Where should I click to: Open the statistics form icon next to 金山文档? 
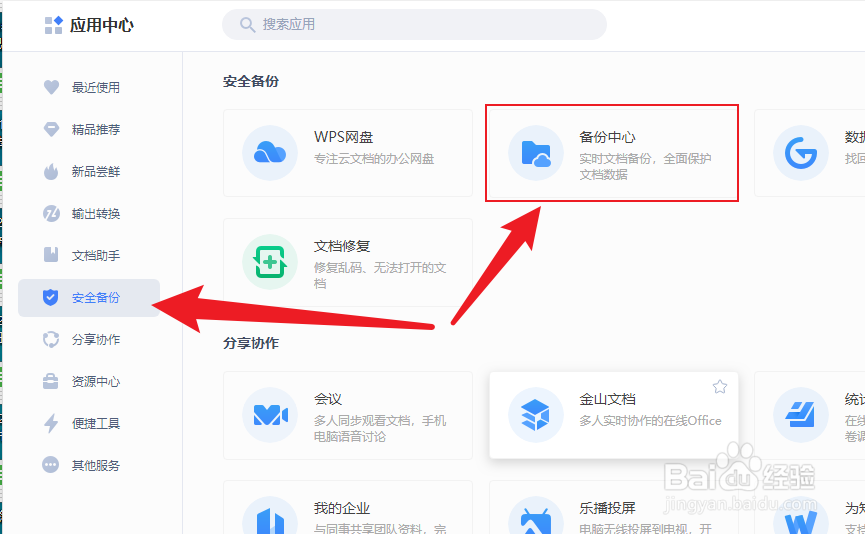coord(800,415)
